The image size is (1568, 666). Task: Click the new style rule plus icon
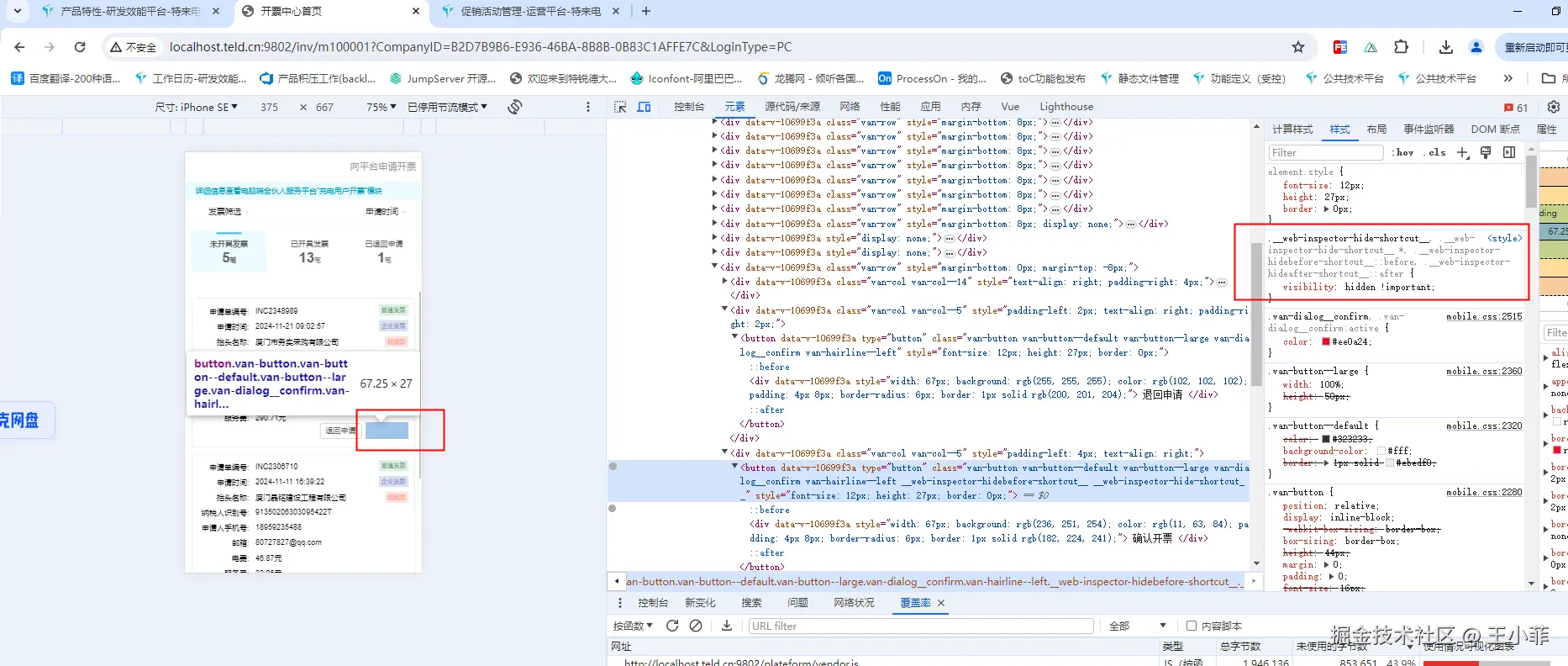coord(1462,152)
